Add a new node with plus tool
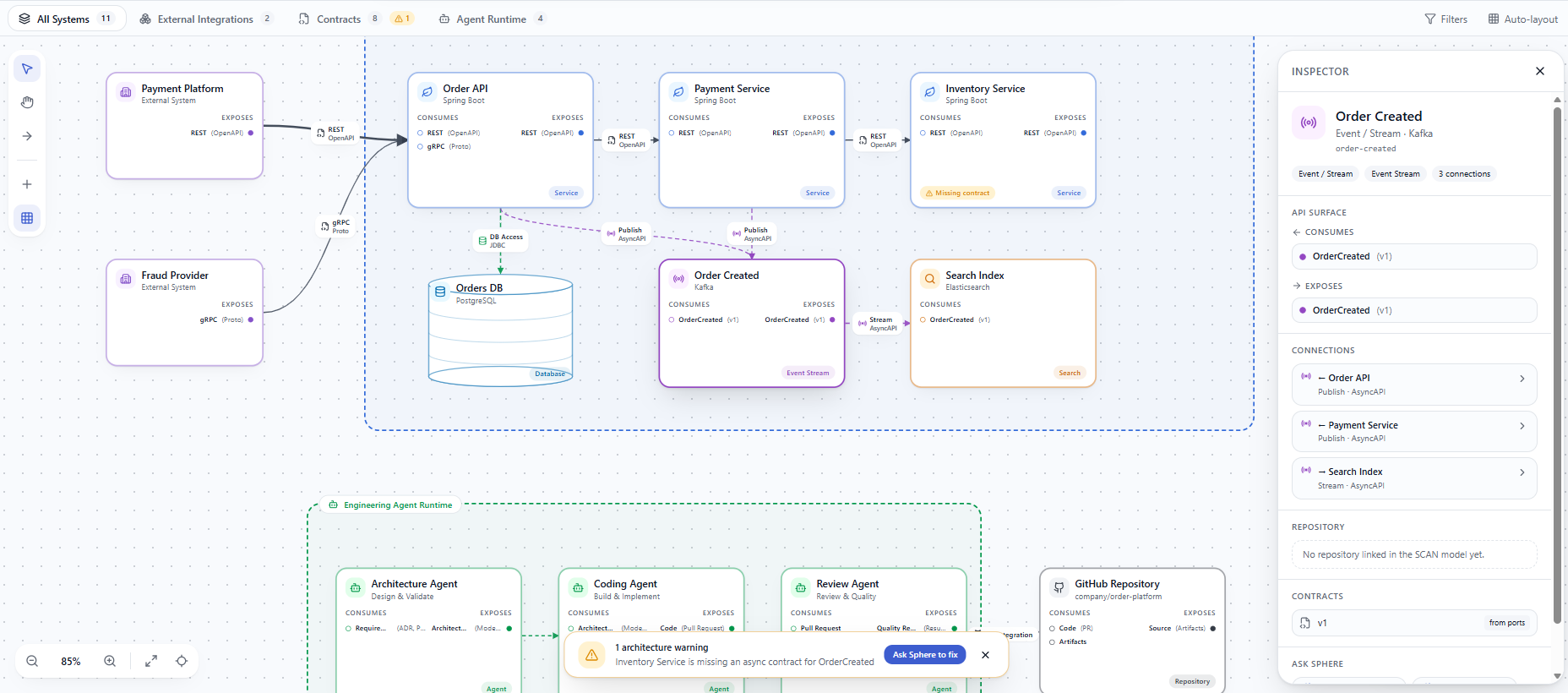Image resolution: width=1568 pixels, height=693 pixels. coord(27,184)
